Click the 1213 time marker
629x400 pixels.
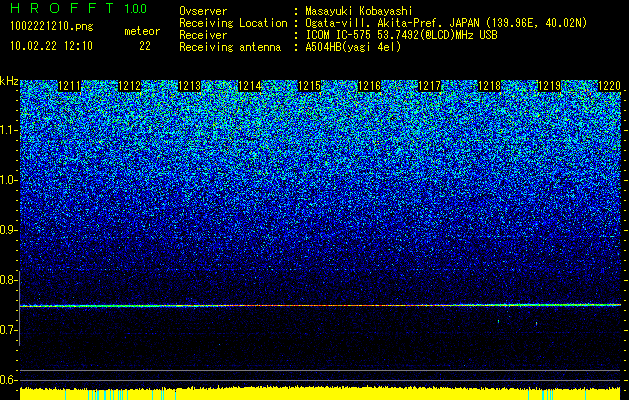coord(189,86)
